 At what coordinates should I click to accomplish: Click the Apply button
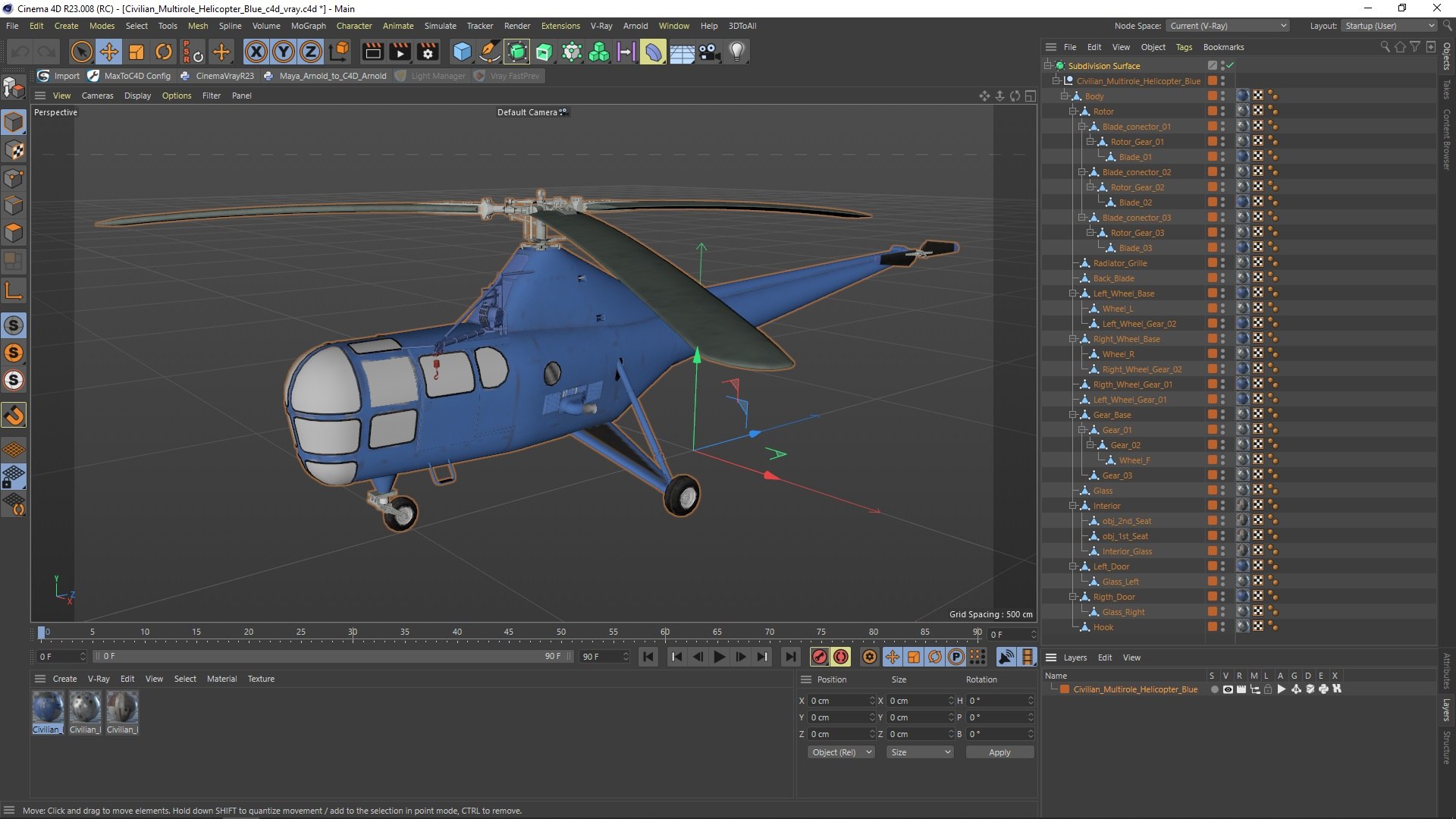point(999,752)
